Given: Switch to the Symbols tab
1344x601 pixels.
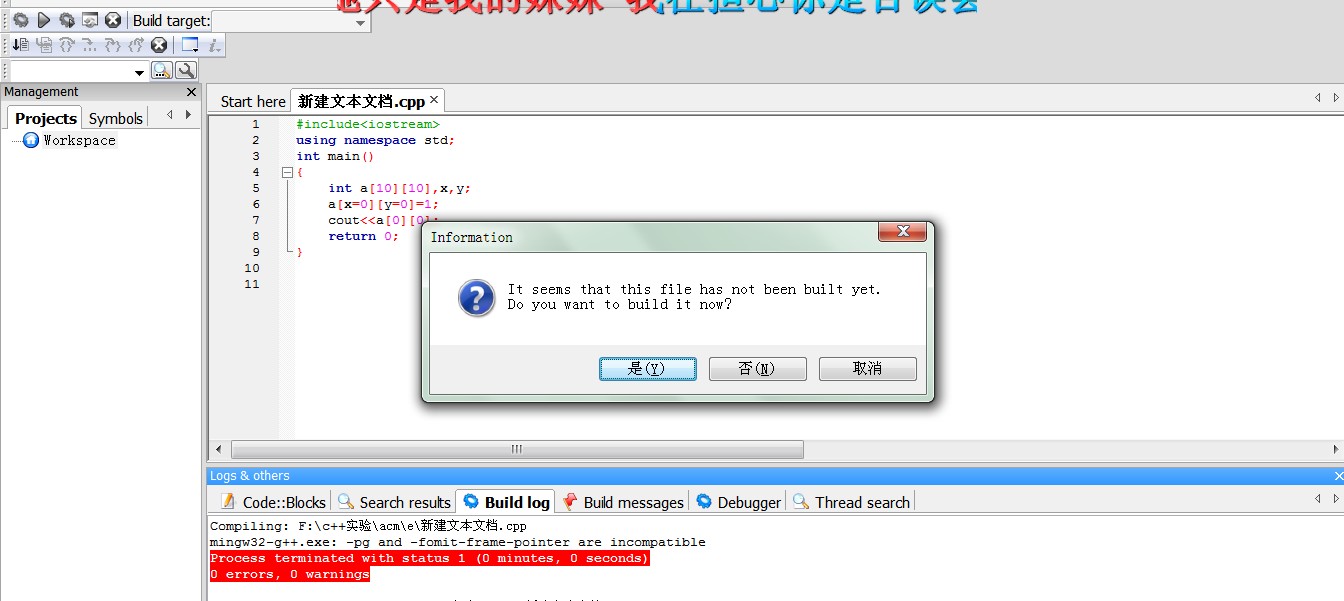Looking at the screenshot, I should (x=116, y=118).
